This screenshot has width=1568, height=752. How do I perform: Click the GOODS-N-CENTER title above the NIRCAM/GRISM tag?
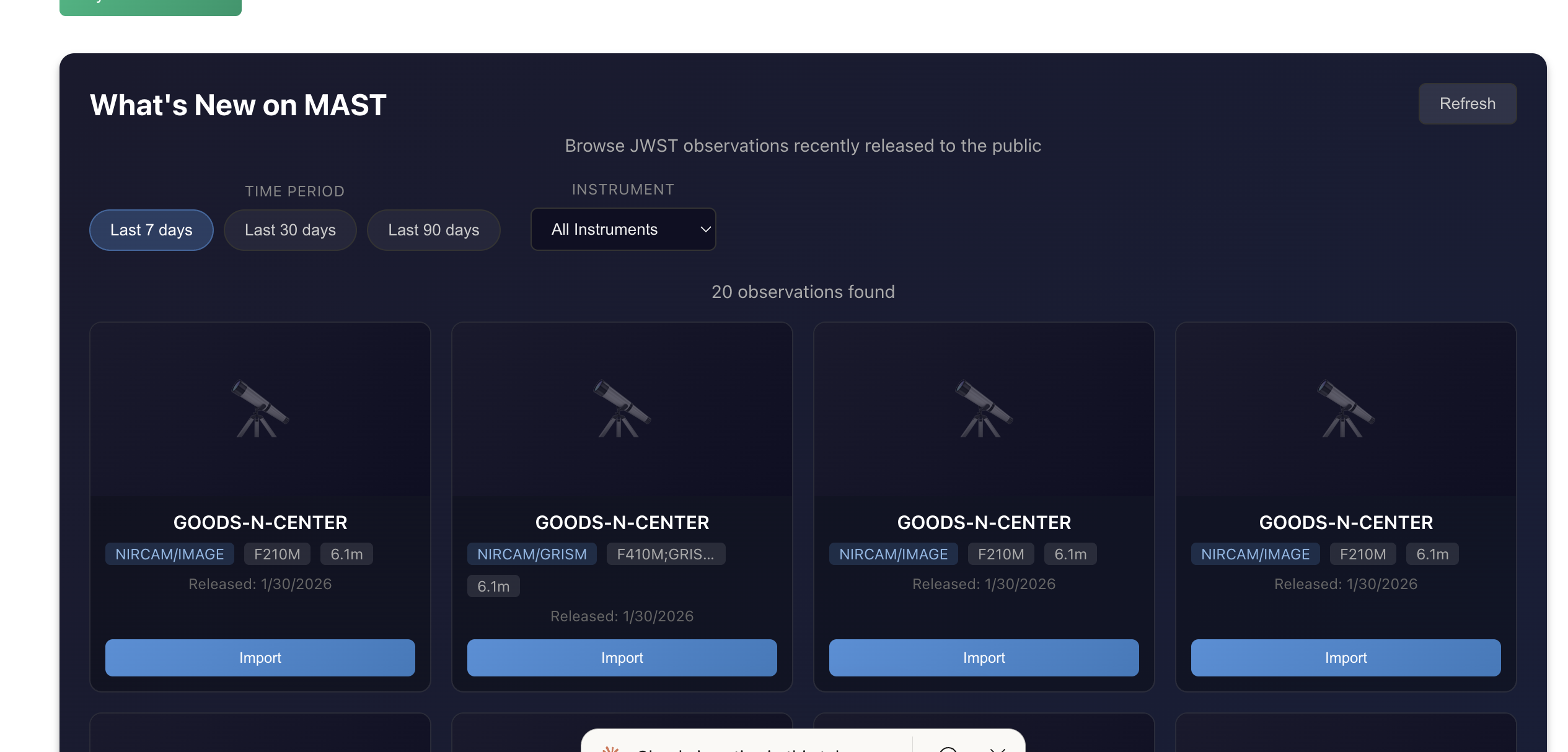tap(622, 522)
